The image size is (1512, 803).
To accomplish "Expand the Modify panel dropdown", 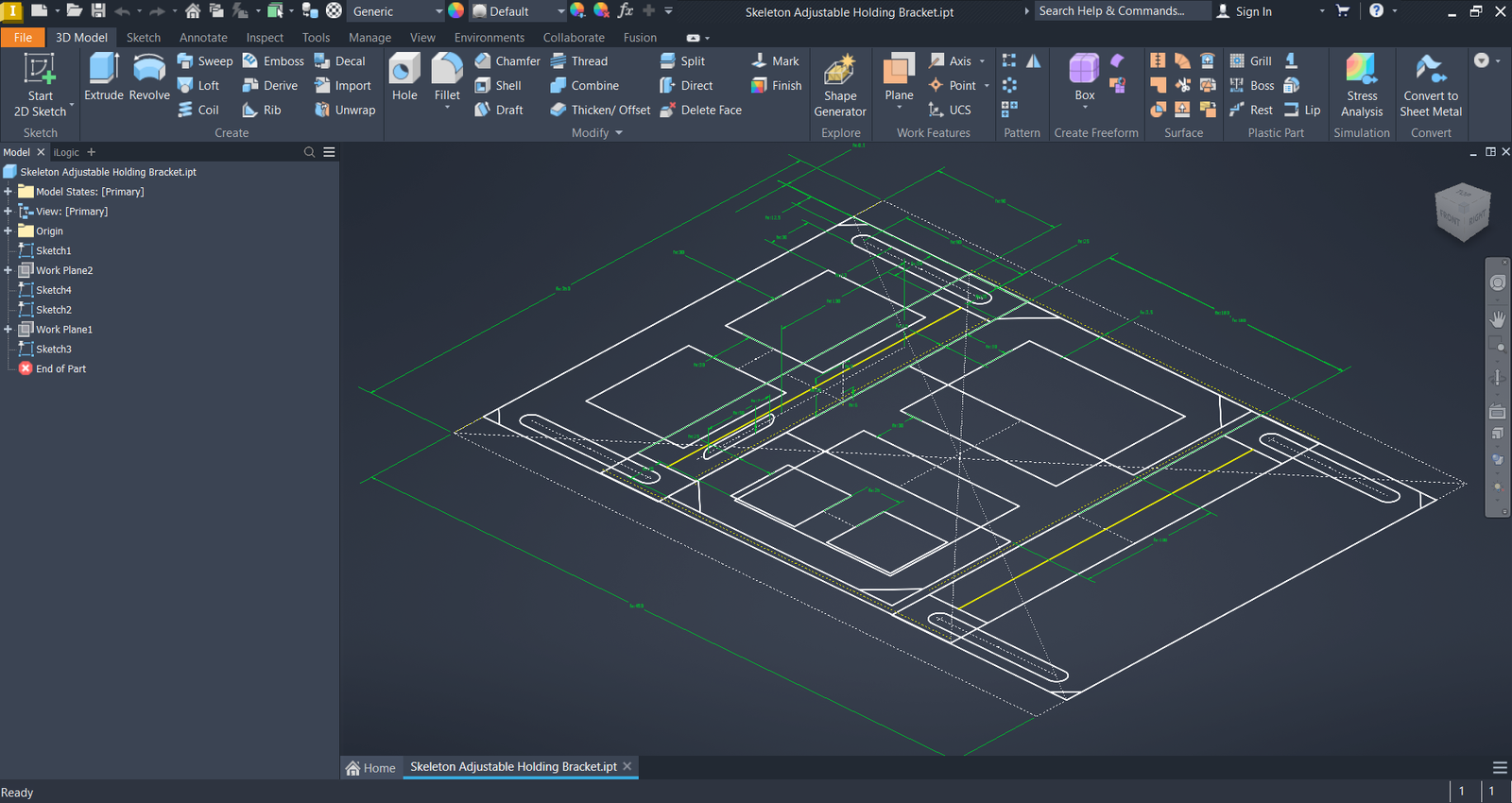I will [619, 133].
